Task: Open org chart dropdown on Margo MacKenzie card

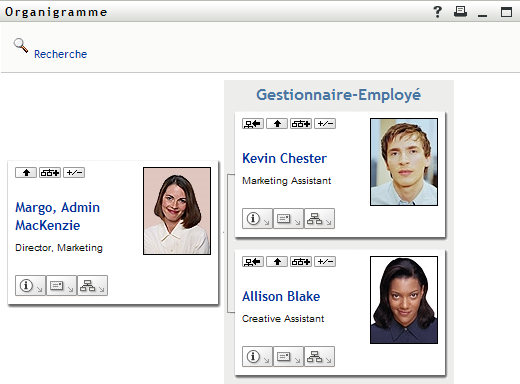Action: [92, 285]
